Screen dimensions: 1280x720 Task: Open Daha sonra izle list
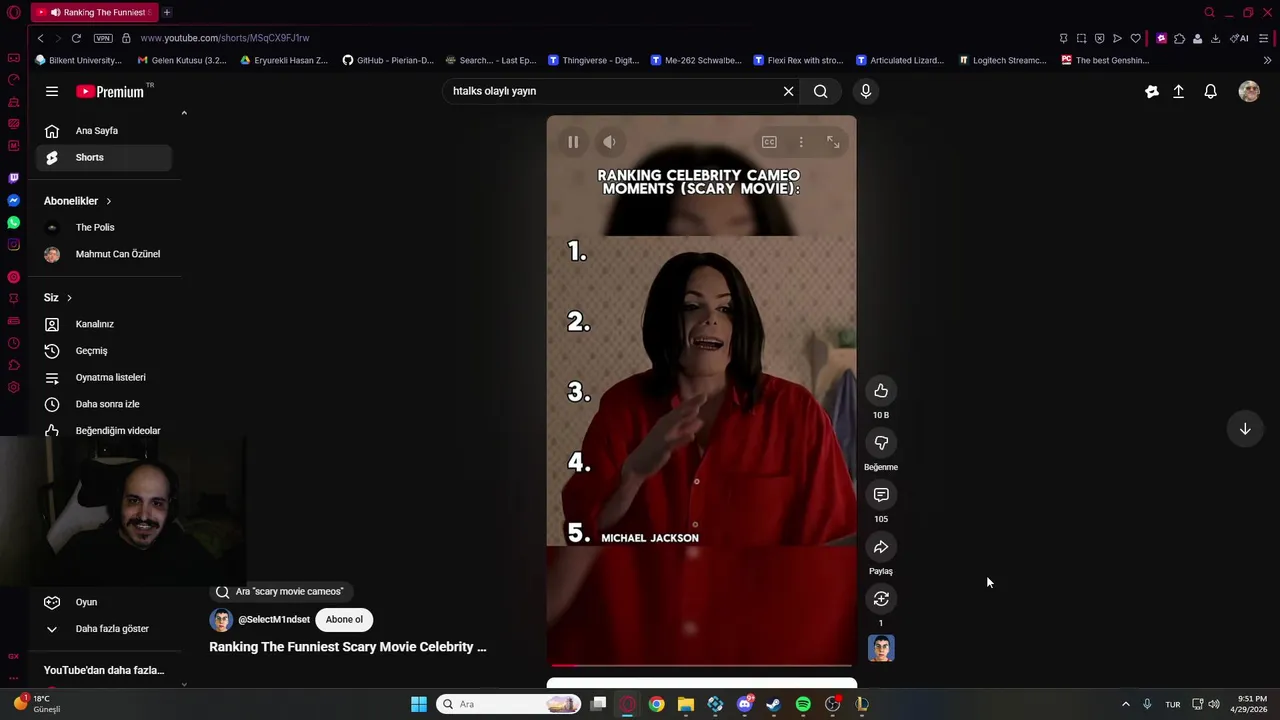(x=104, y=404)
